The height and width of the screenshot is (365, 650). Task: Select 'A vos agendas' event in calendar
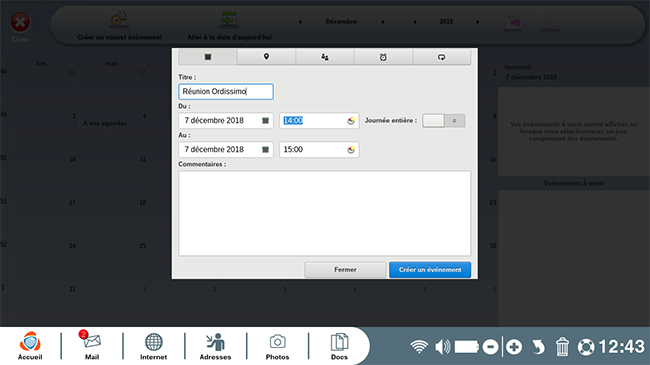click(105, 123)
